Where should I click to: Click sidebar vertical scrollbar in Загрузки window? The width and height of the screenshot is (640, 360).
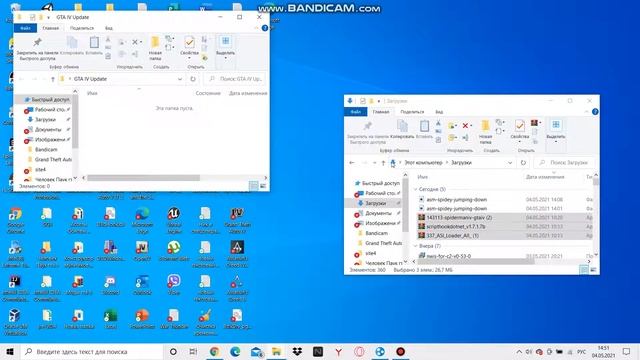pyautogui.click(x=405, y=204)
